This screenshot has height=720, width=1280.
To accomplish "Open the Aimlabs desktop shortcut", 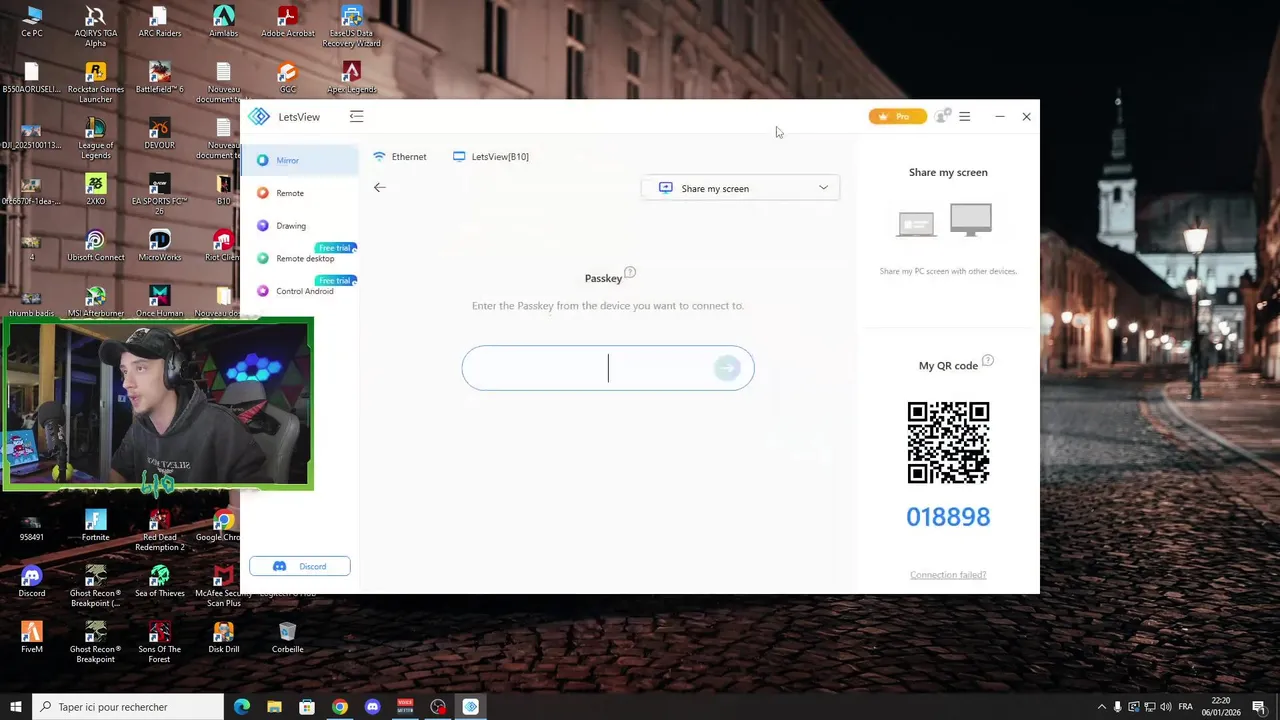I will (224, 22).
